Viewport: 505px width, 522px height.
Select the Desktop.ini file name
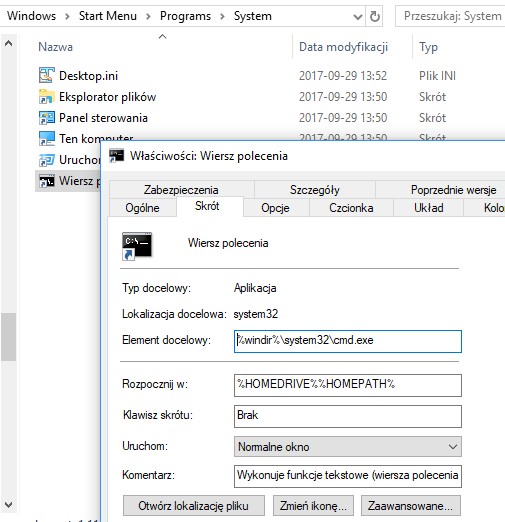pos(89,76)
